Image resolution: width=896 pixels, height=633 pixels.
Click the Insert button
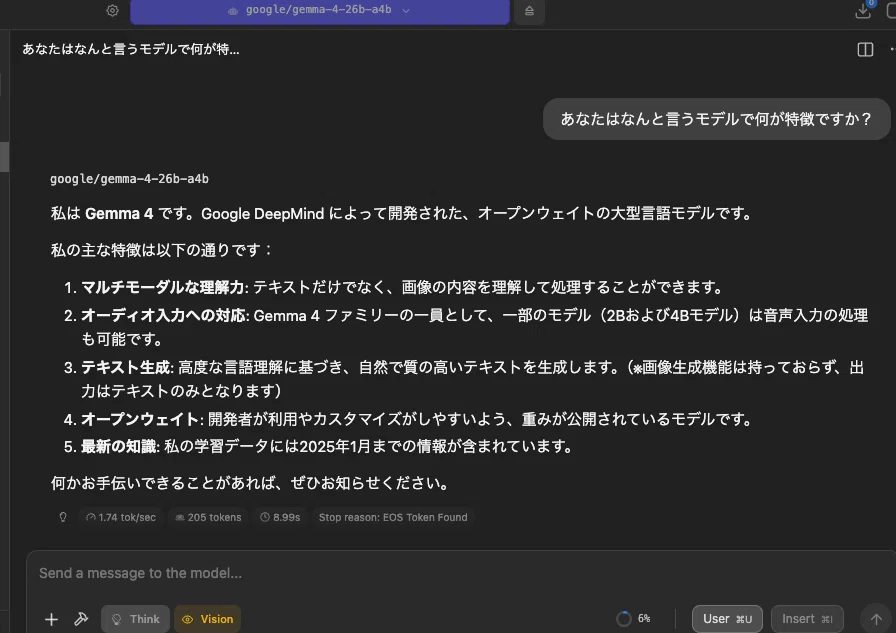click(807, 619)
